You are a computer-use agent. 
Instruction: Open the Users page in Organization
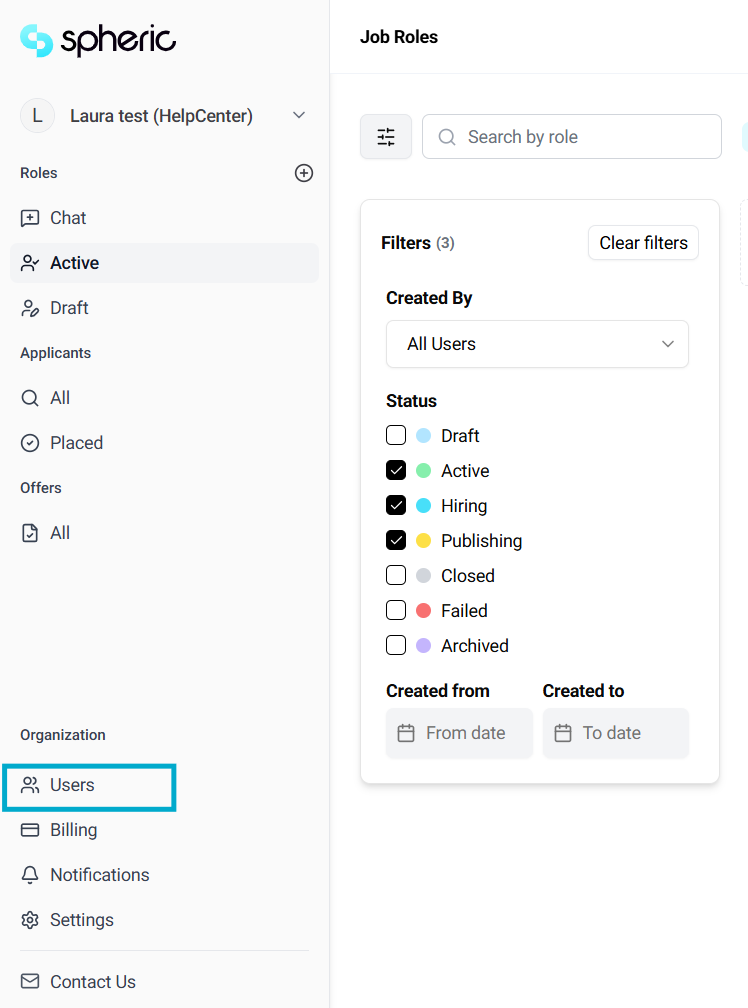72,785
